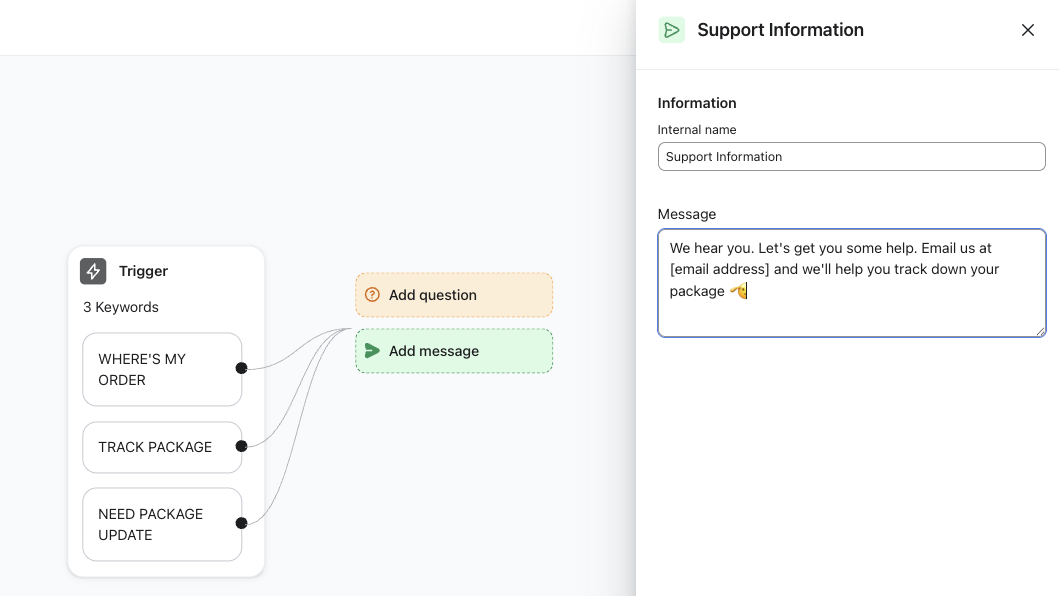This screenshot has width=1059, height=596.
Task: Click the green send arrow in Add message
Action: (x=372, y=351)
